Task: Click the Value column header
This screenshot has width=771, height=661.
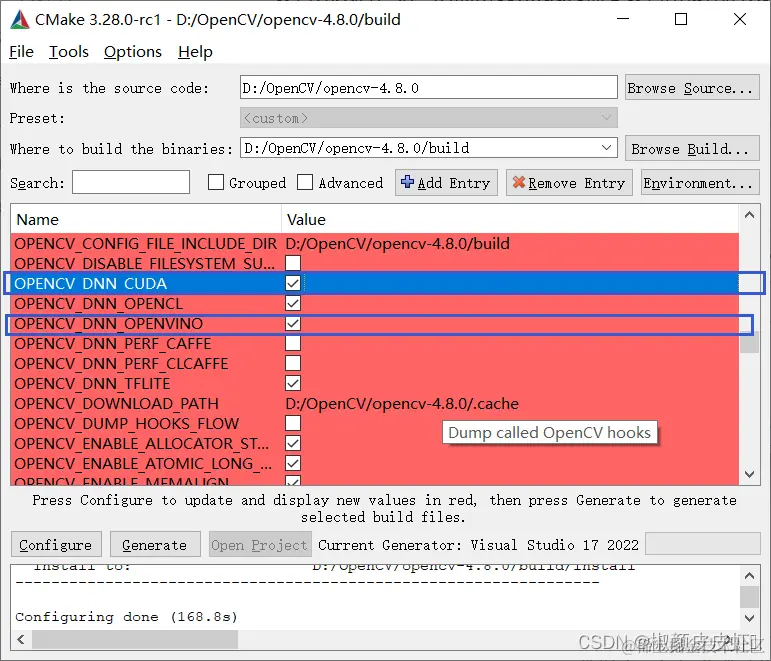Action: pyautogui.click(x=510, y=219)
